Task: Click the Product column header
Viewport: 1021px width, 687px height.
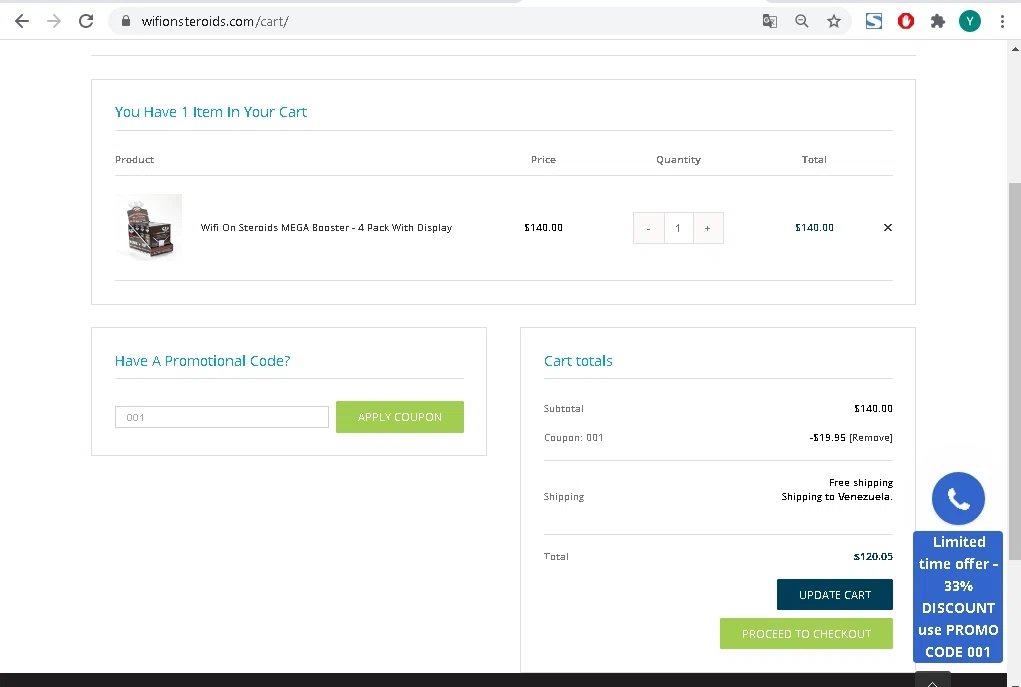Action: [x=135, y=160]
